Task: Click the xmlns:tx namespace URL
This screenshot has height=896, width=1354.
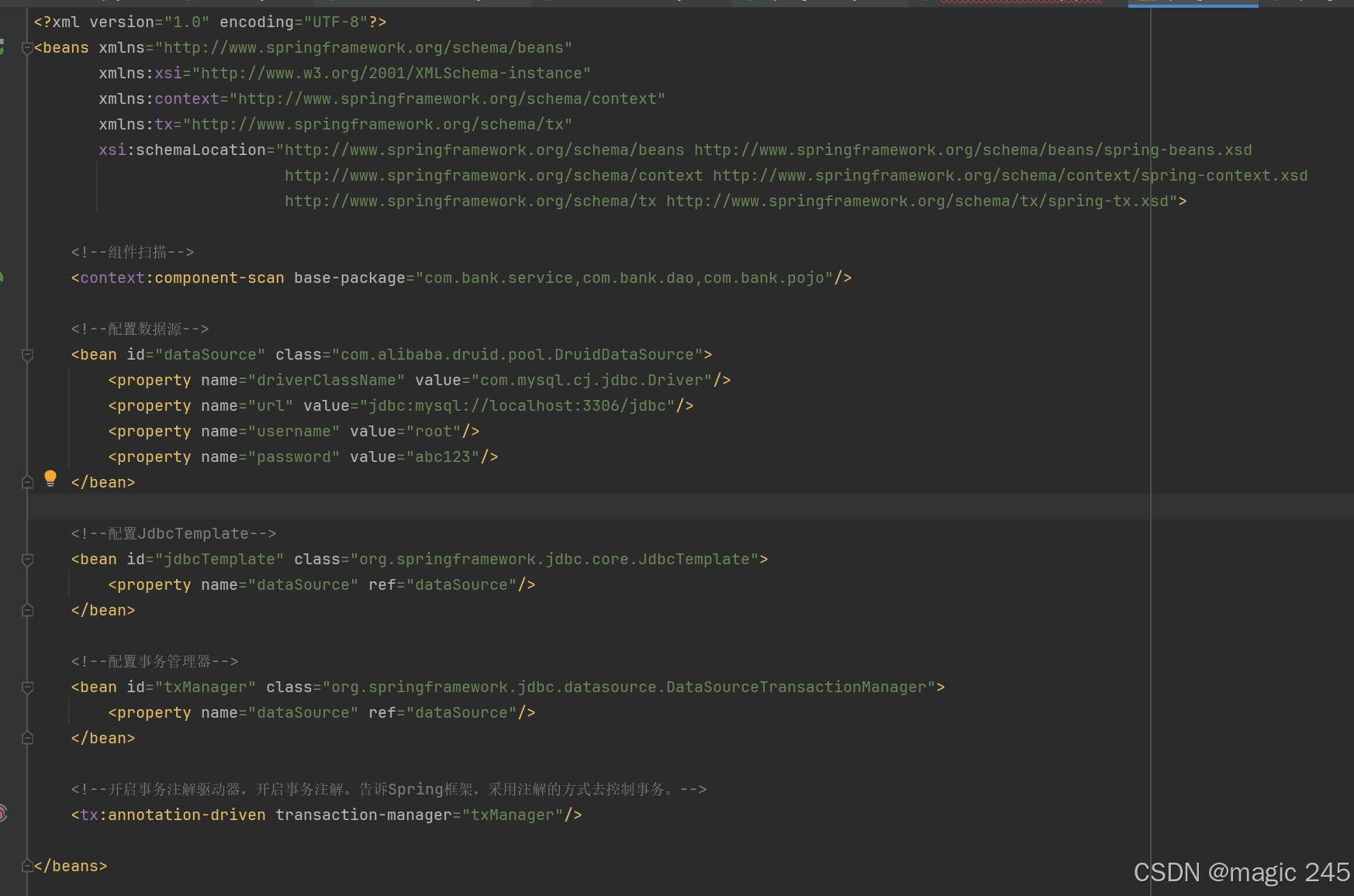Action: [378, 125]
